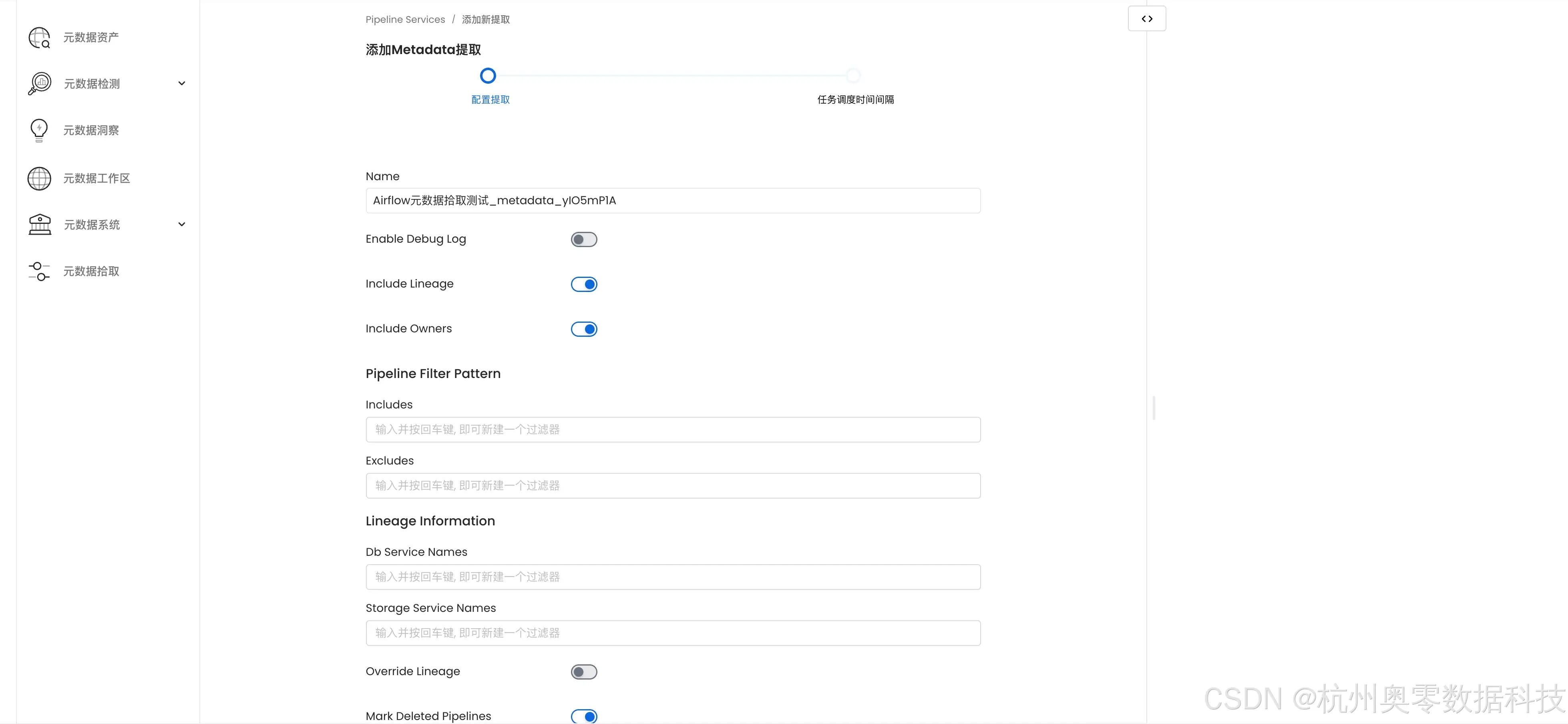Click the 元数据资产 globe search icon
The image size is (1568, 724).
(40, 38)
